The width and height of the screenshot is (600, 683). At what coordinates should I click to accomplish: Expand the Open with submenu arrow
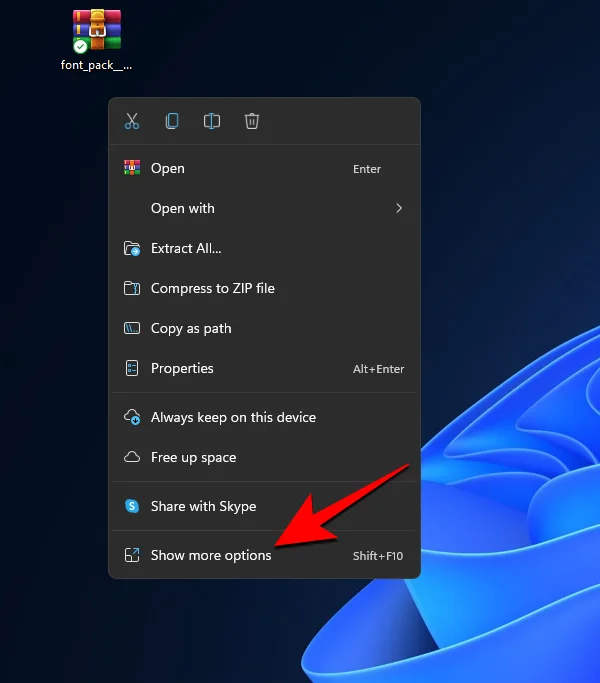399,208
